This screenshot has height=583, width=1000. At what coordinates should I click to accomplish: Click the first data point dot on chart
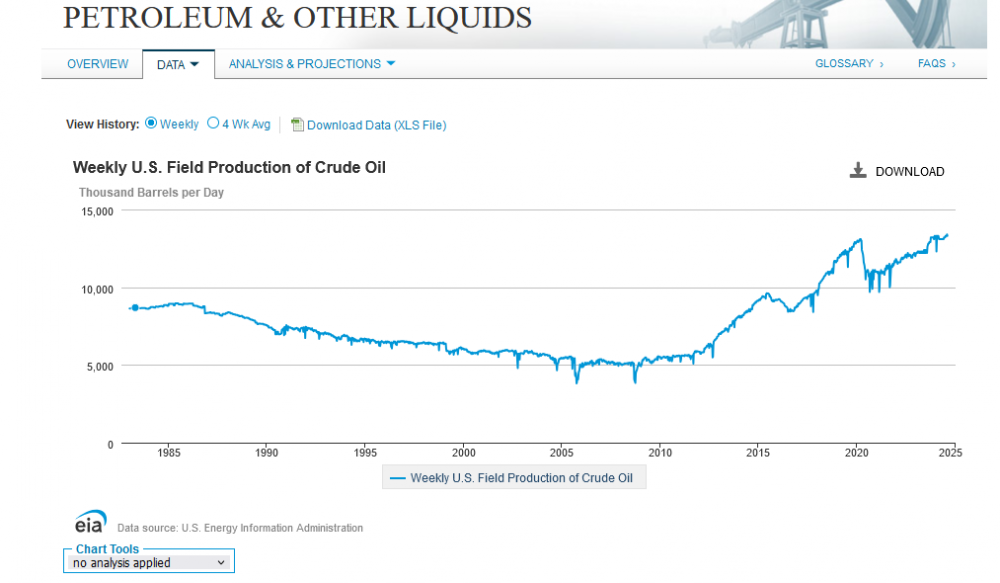coord(135,308)
